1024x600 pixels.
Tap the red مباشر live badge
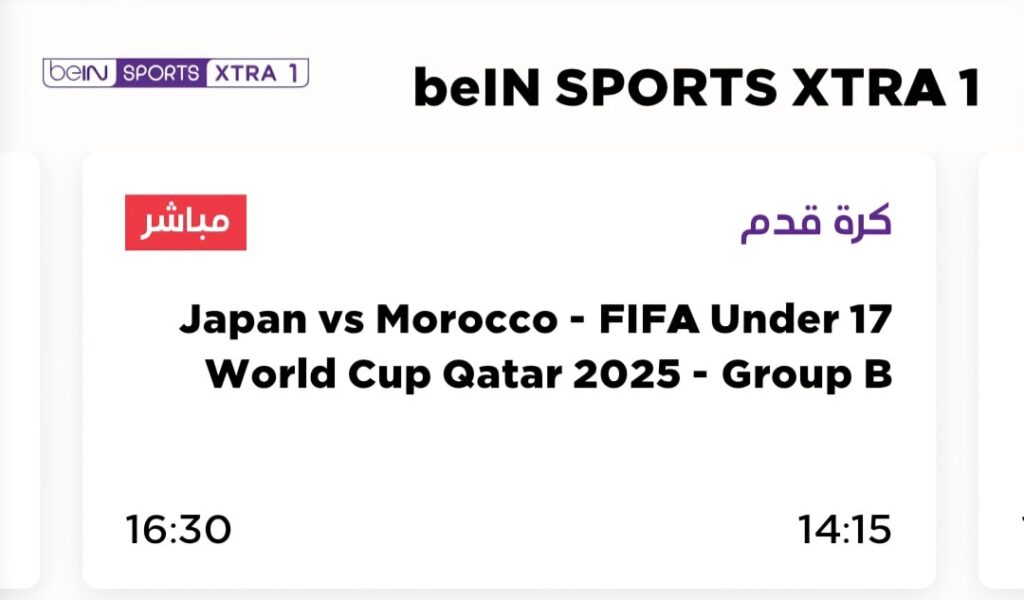[185, 222]
